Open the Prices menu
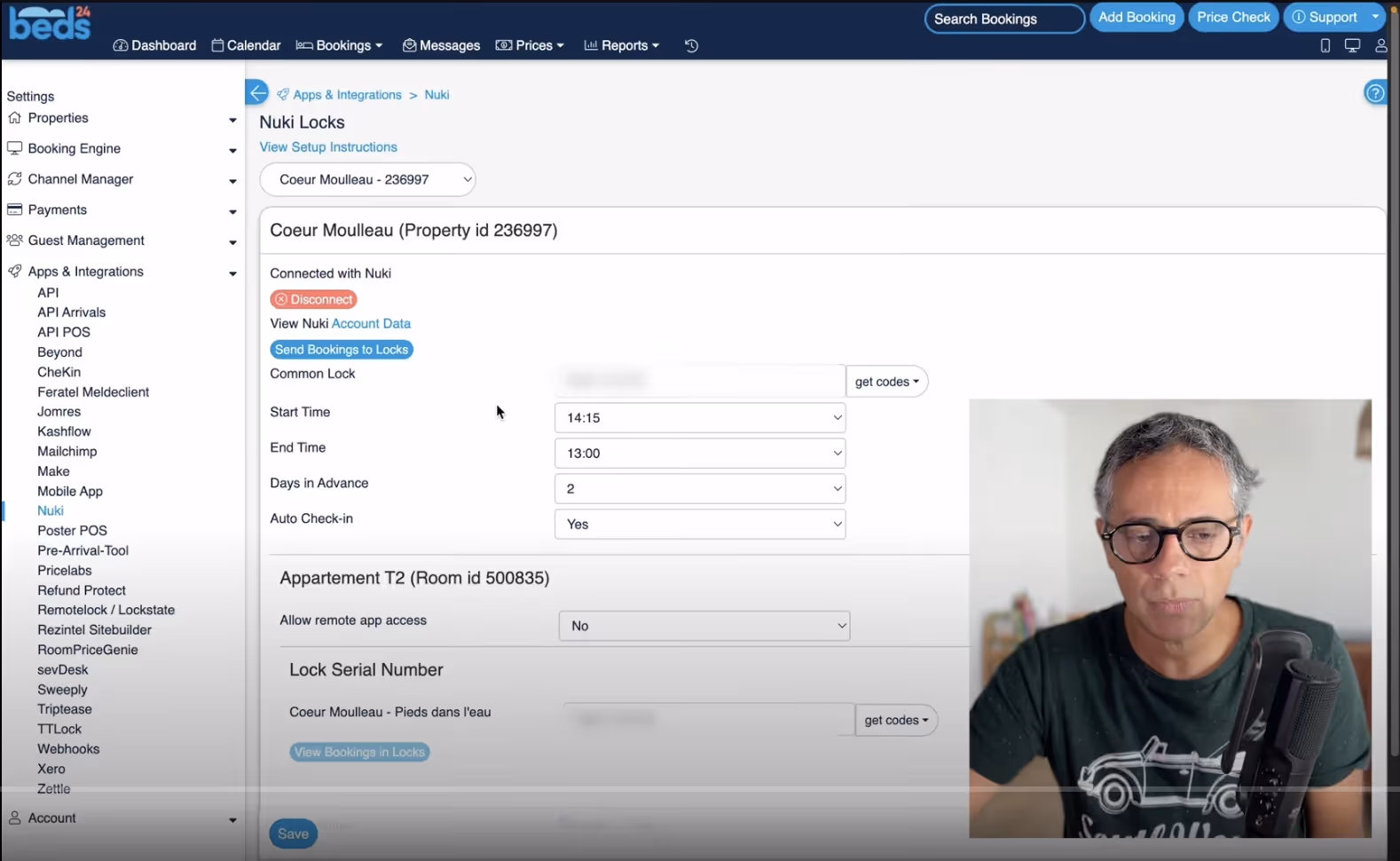The height and width of the screenshot is (861, 1400). [x=530, y=45]
